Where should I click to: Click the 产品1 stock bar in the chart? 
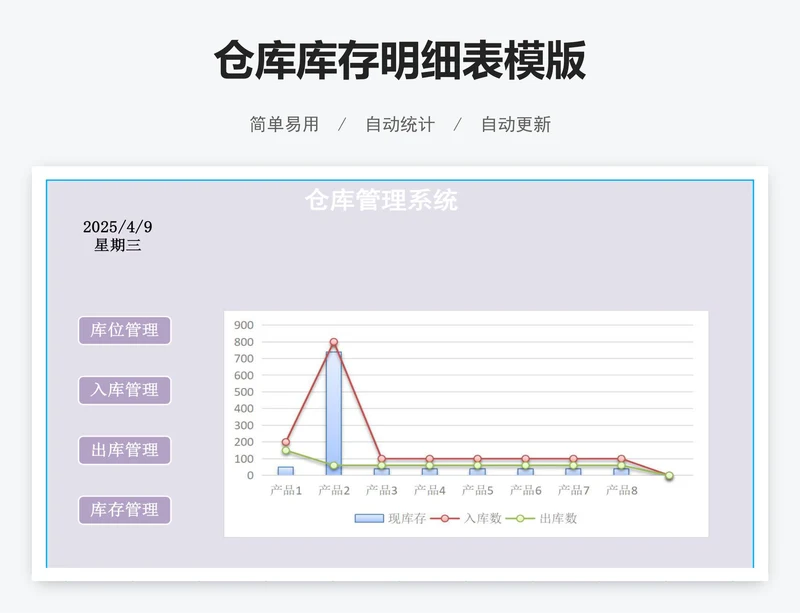[x=286, y=471]
